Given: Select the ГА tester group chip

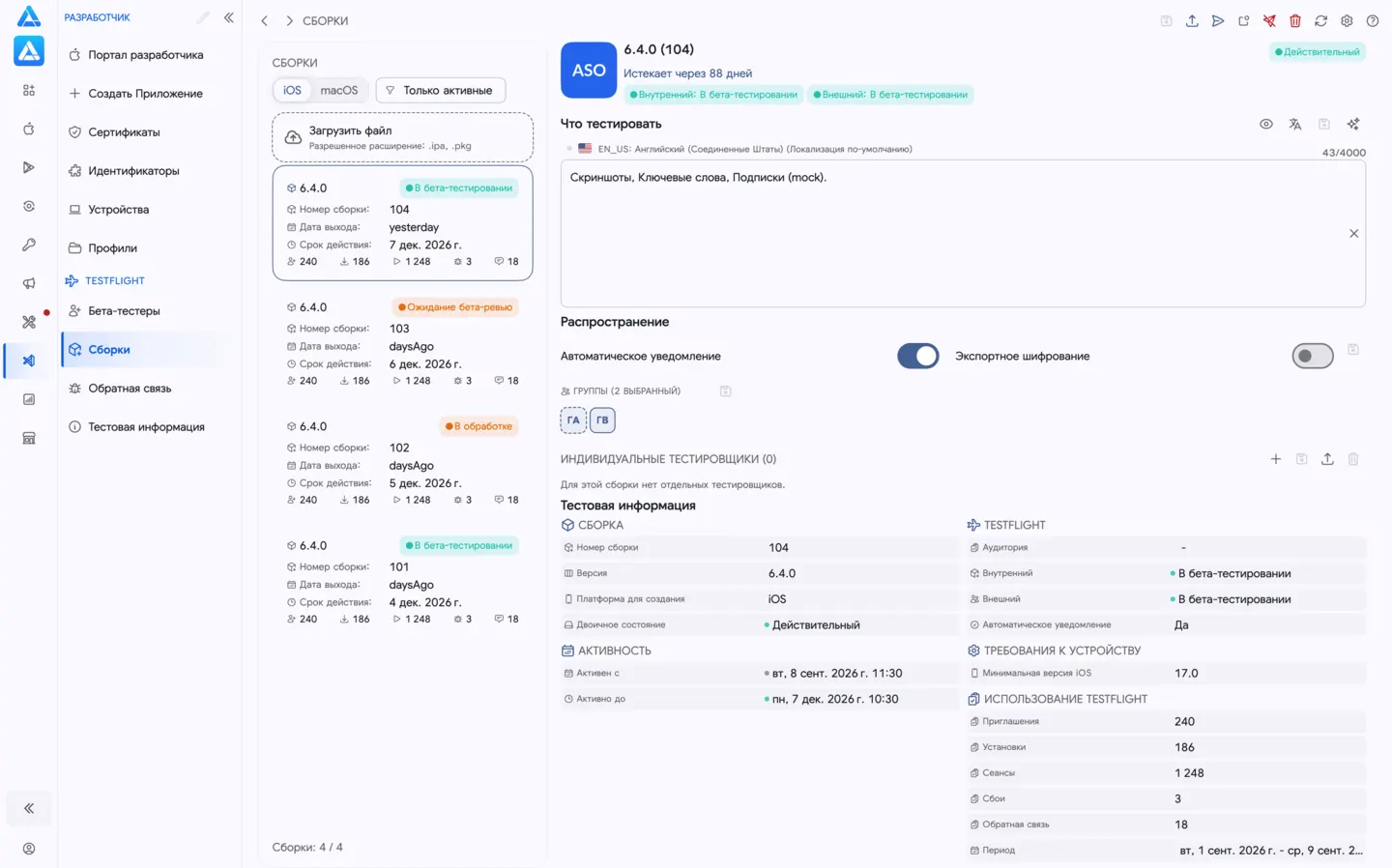Looking at the screenshot, I should pos(573,420).
